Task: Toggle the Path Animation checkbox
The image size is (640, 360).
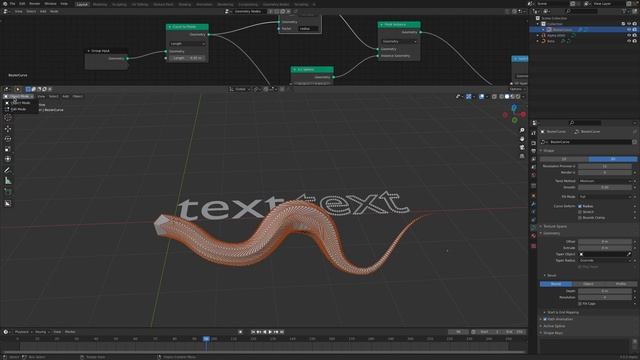Action: (x=545, y=319)
